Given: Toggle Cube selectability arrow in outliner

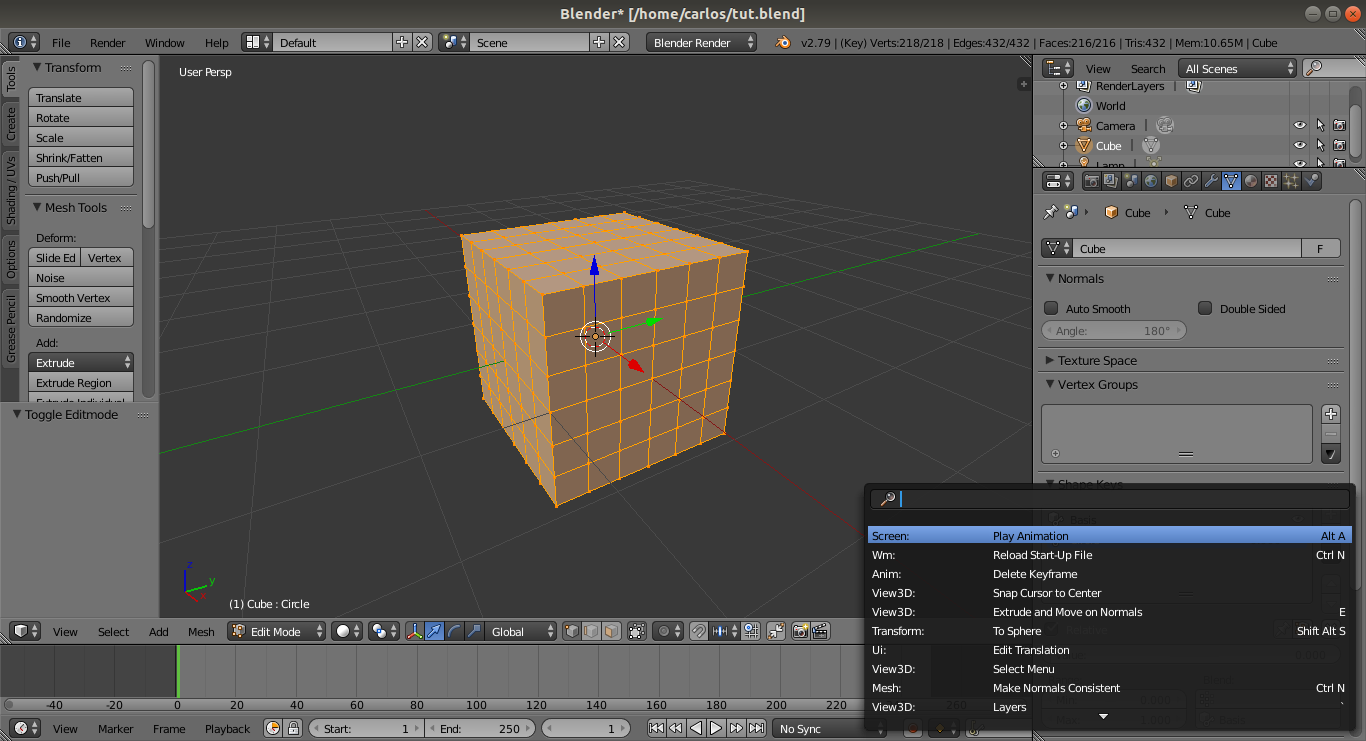Looking at the screenshot, I should click(x=1320, y=145).
